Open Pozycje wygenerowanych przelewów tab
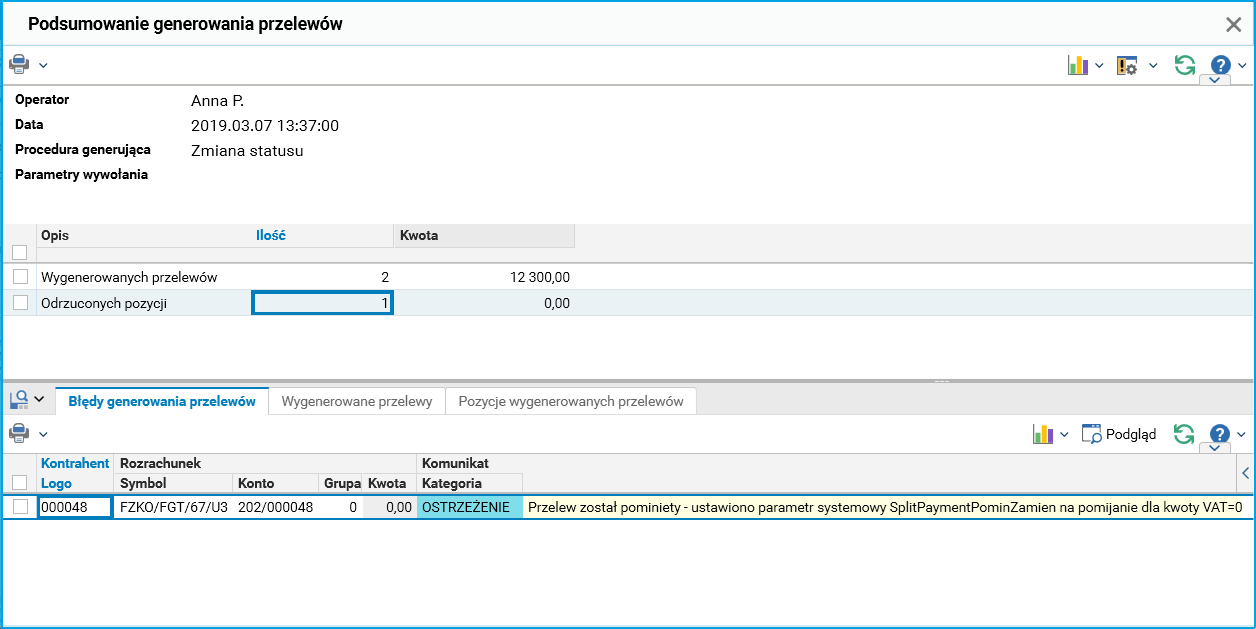The height and width of the screenshot is (629, 1256). pos(571,401)
